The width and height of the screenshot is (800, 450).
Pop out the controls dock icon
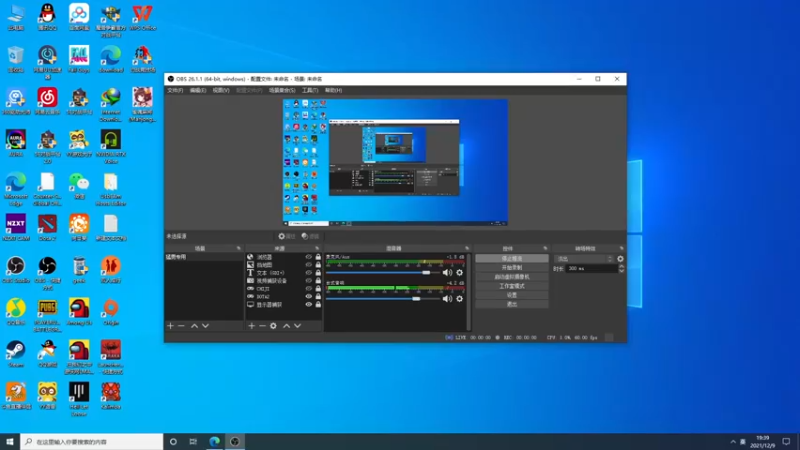[545, 248]
